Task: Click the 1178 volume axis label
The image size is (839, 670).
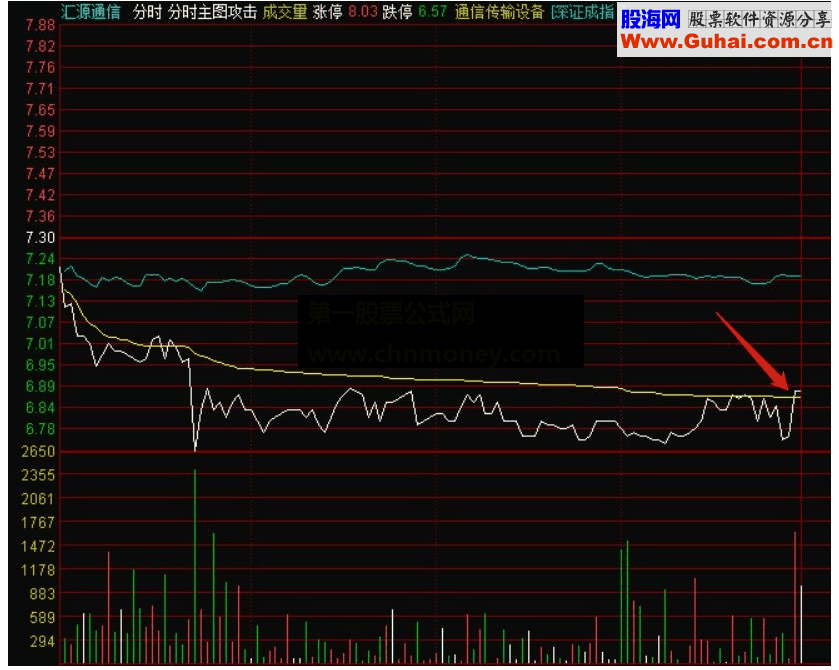Action: point(38,570)
